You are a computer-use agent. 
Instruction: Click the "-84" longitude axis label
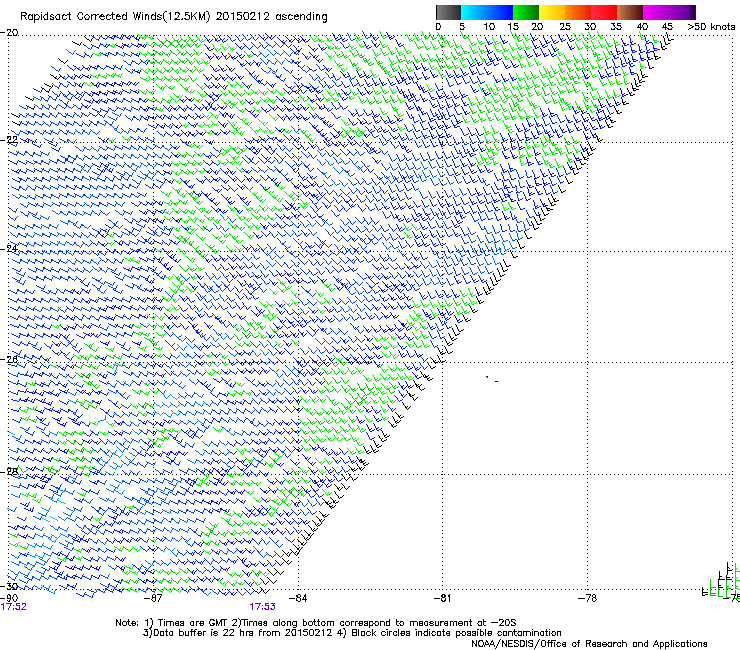coord(298,598)
